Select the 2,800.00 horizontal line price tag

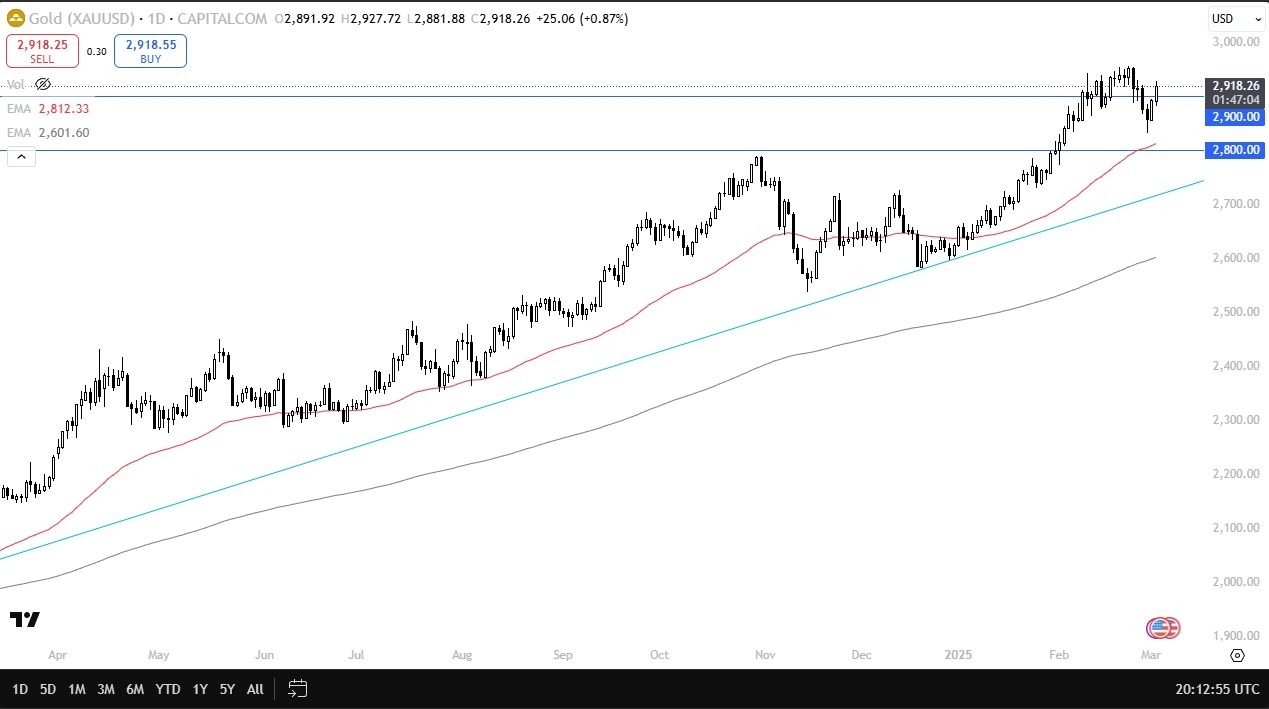[1237, 150]
